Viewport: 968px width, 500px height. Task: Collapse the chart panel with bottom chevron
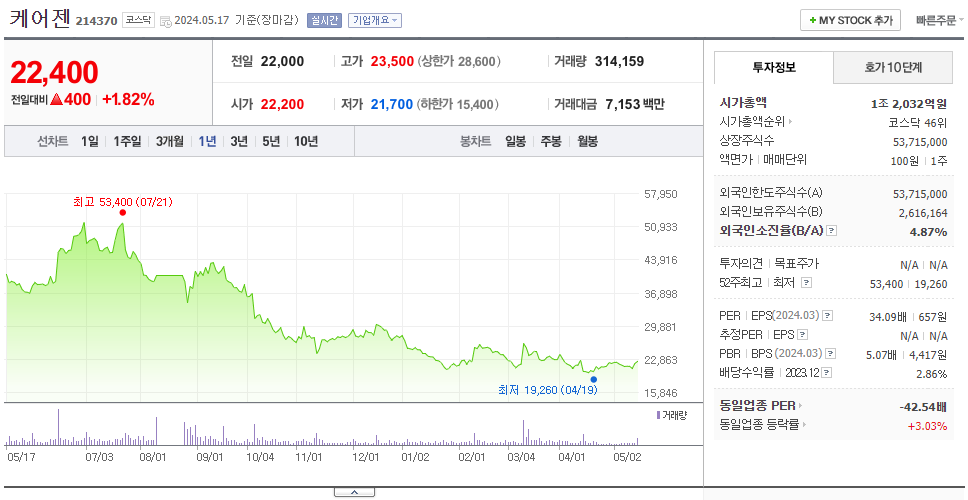pos(354,492)
